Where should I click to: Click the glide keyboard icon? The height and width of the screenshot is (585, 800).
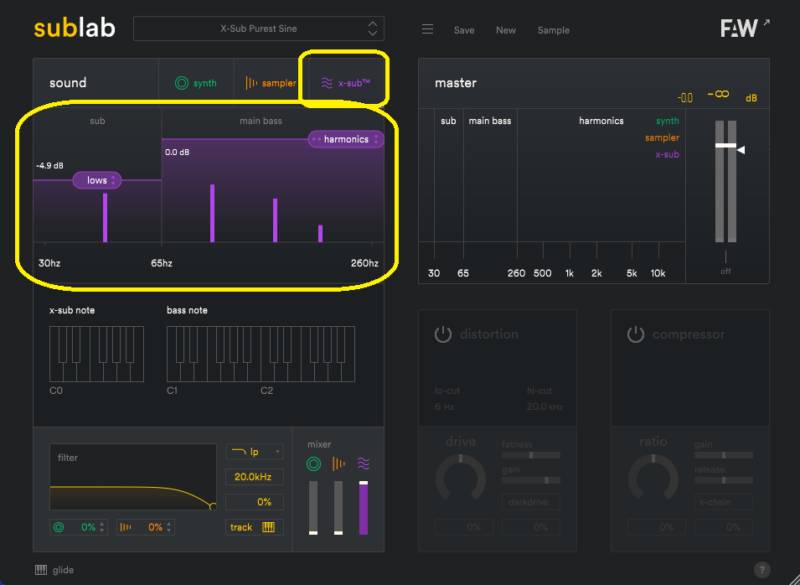[x=41, y=570]
